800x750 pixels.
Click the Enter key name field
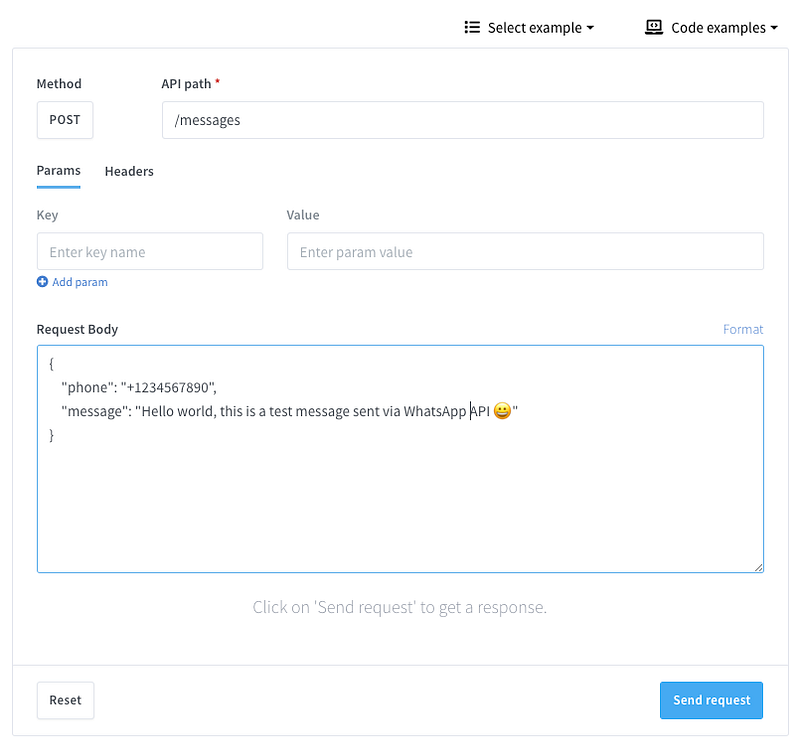[150, 252]
